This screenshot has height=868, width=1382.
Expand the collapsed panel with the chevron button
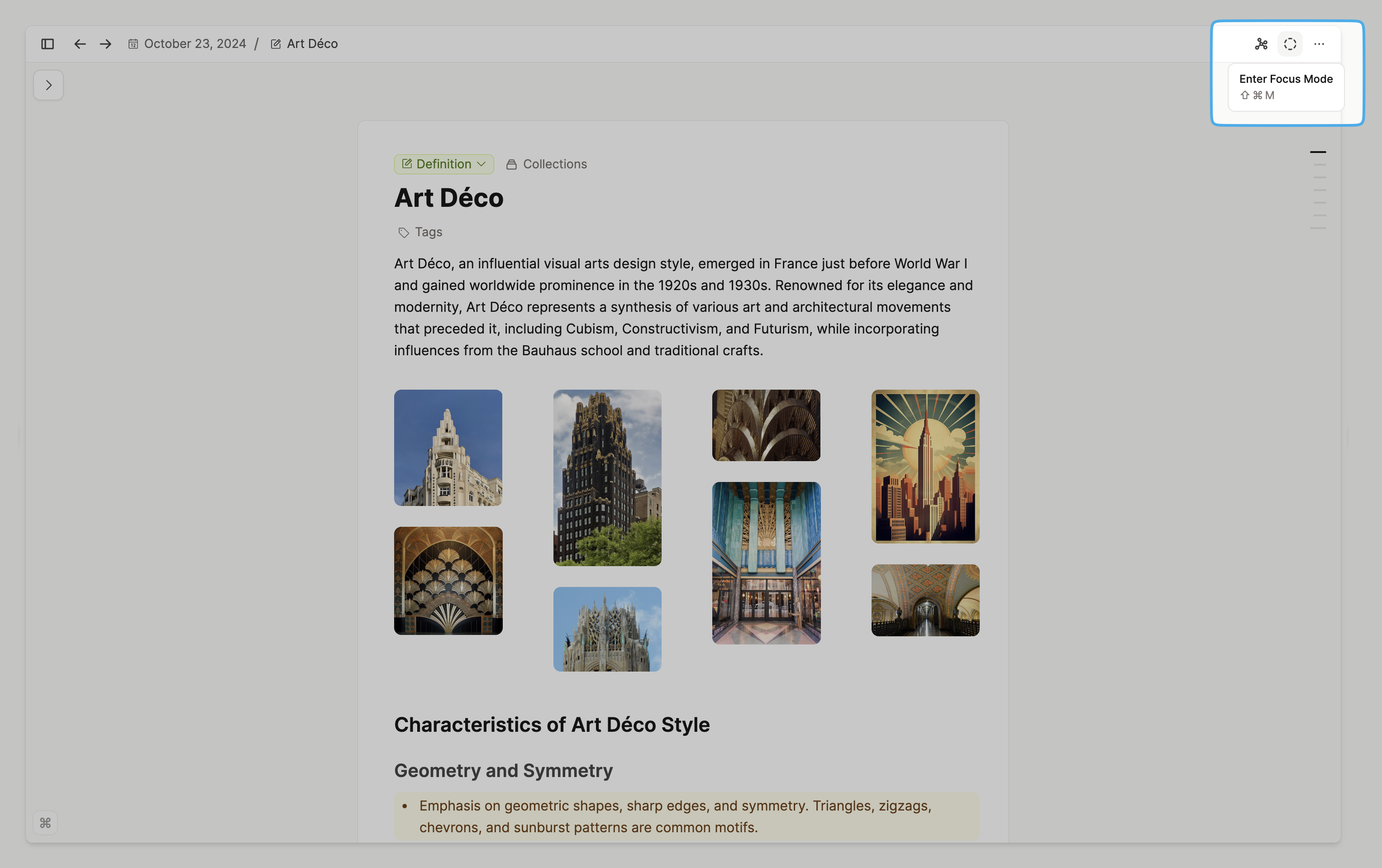(x=48, y=85)
